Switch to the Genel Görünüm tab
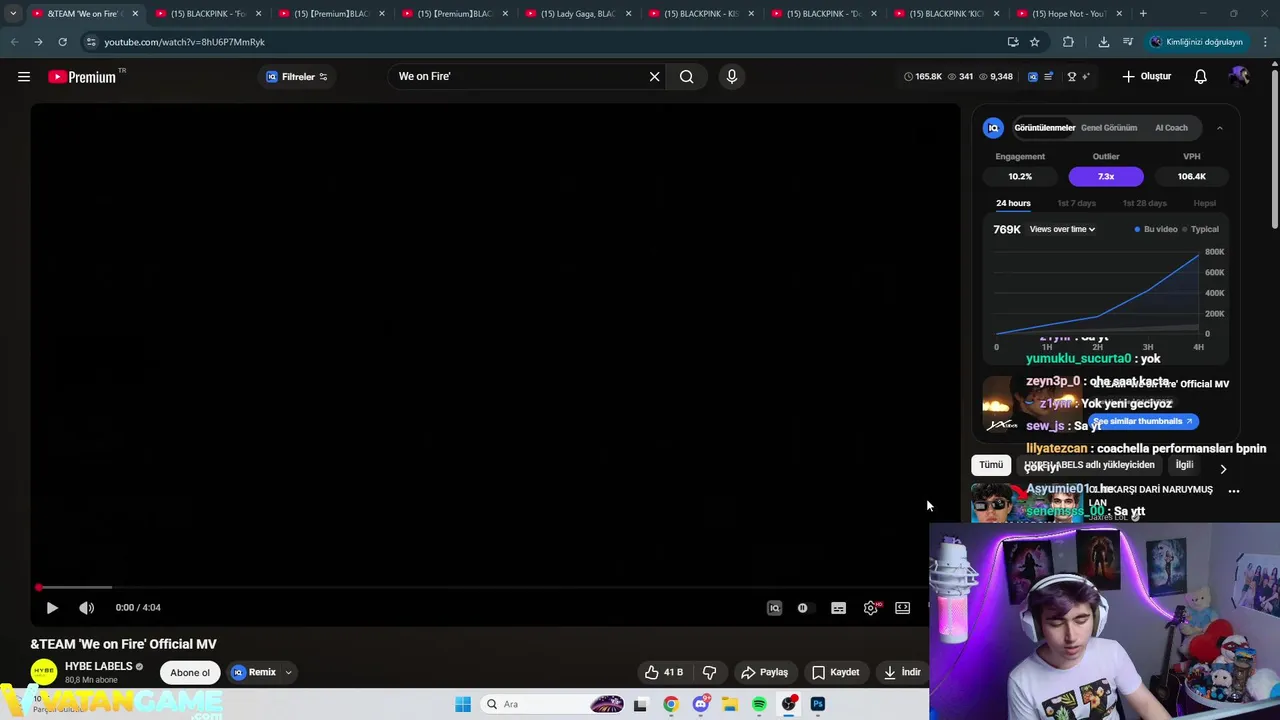Screen dimensions: 1280x720 click(1109, 128)
